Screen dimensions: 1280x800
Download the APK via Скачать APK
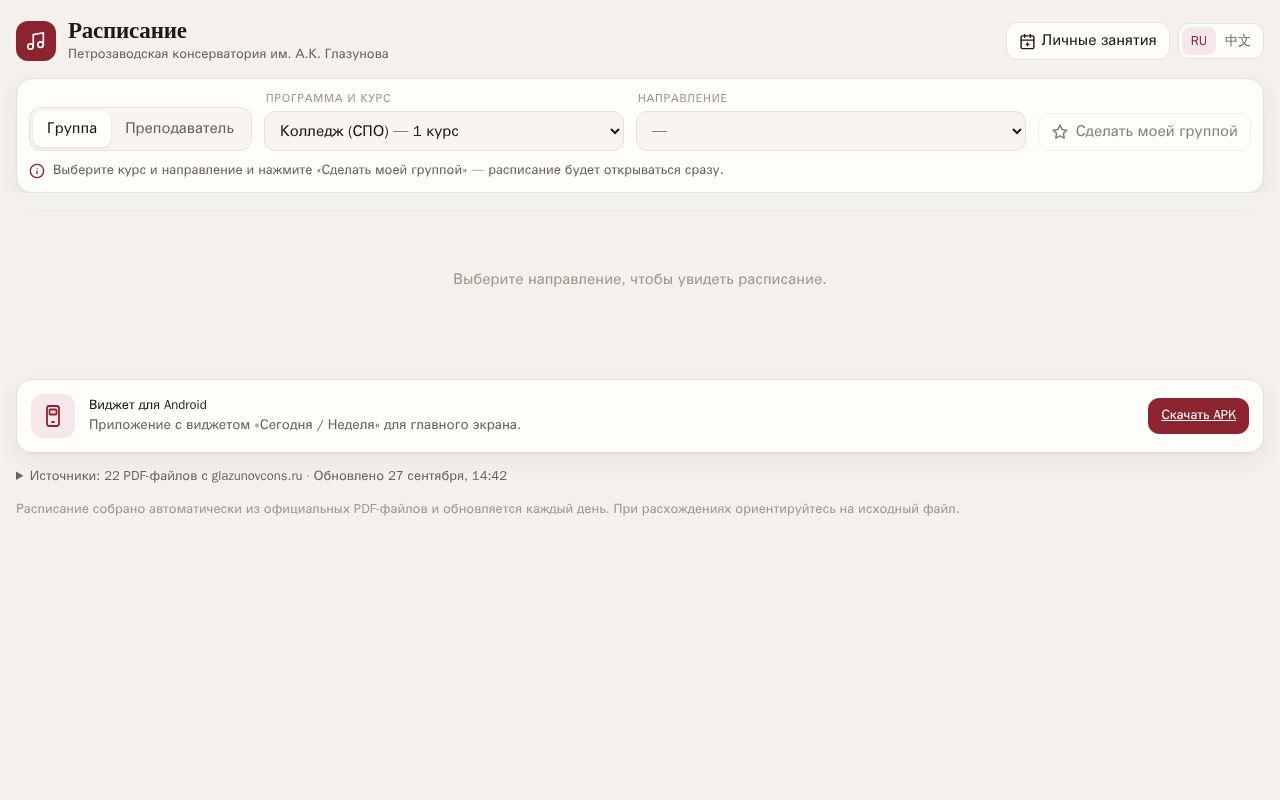1198,416
